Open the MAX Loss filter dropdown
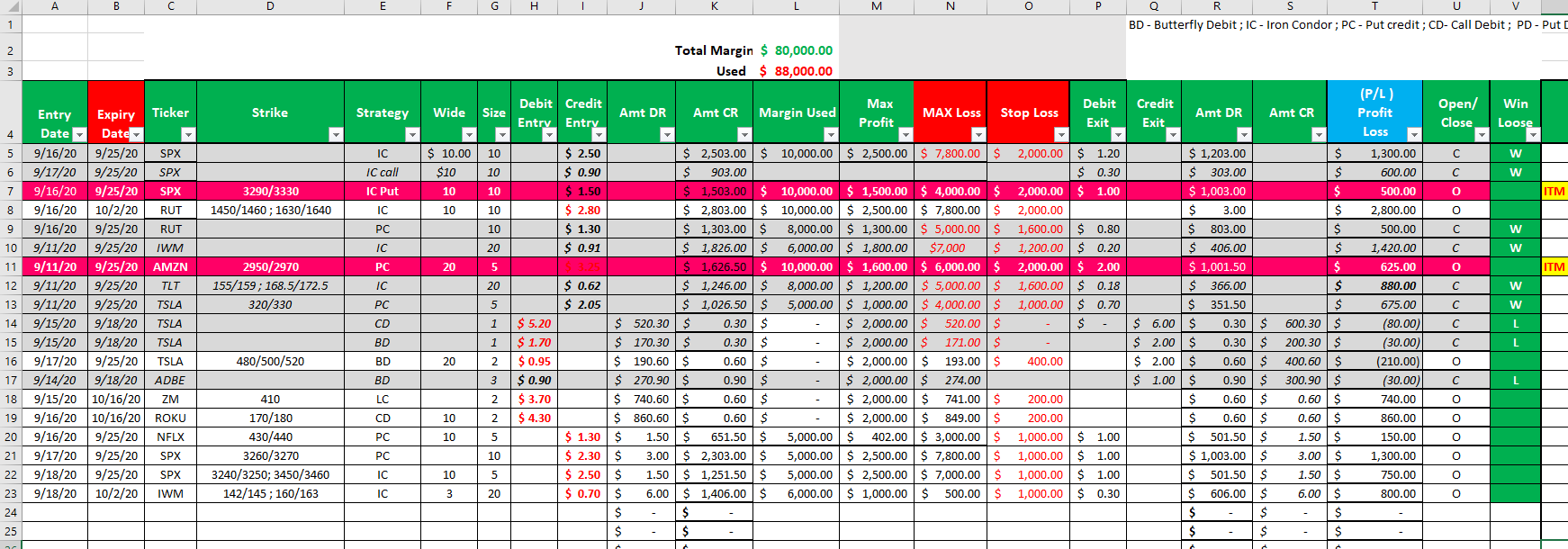1568x549 pixels. (x=978, y=134)
